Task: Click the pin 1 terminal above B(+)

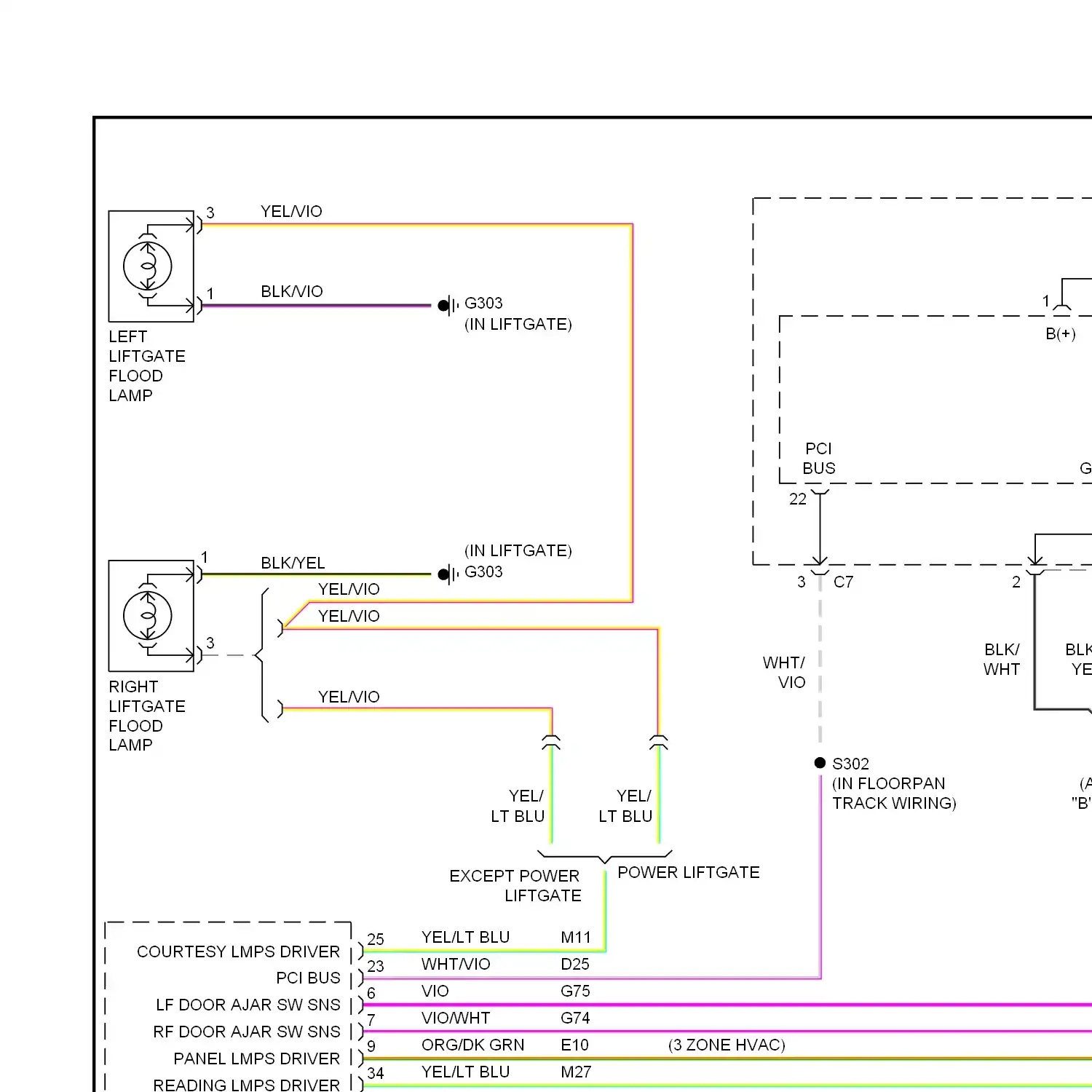Action: tap(1062, 309)
